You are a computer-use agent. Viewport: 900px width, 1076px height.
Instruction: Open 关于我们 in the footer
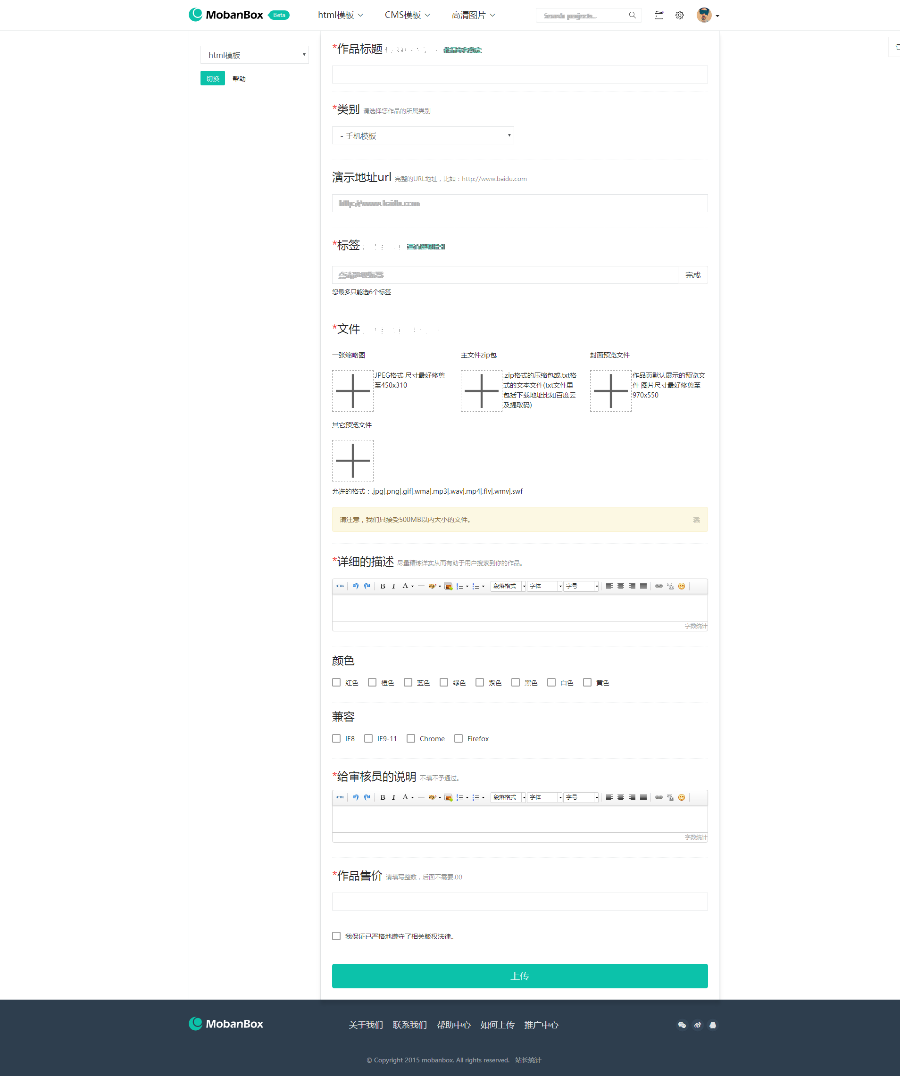(366, 1025)
